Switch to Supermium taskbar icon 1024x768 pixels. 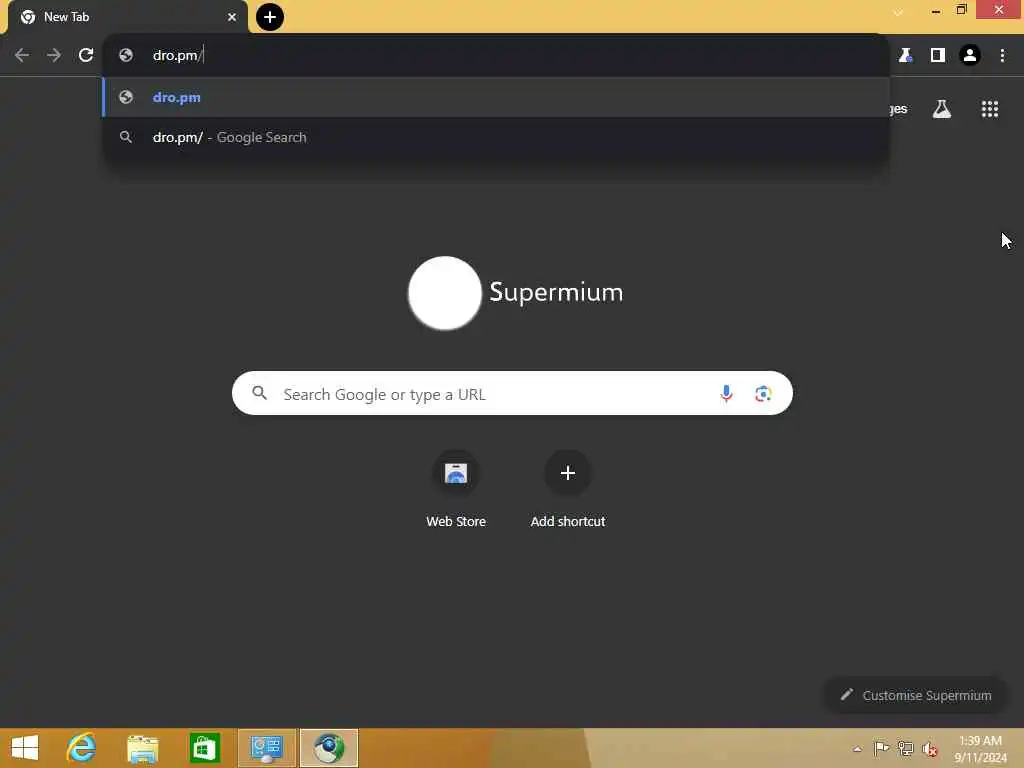coord(328,748)
